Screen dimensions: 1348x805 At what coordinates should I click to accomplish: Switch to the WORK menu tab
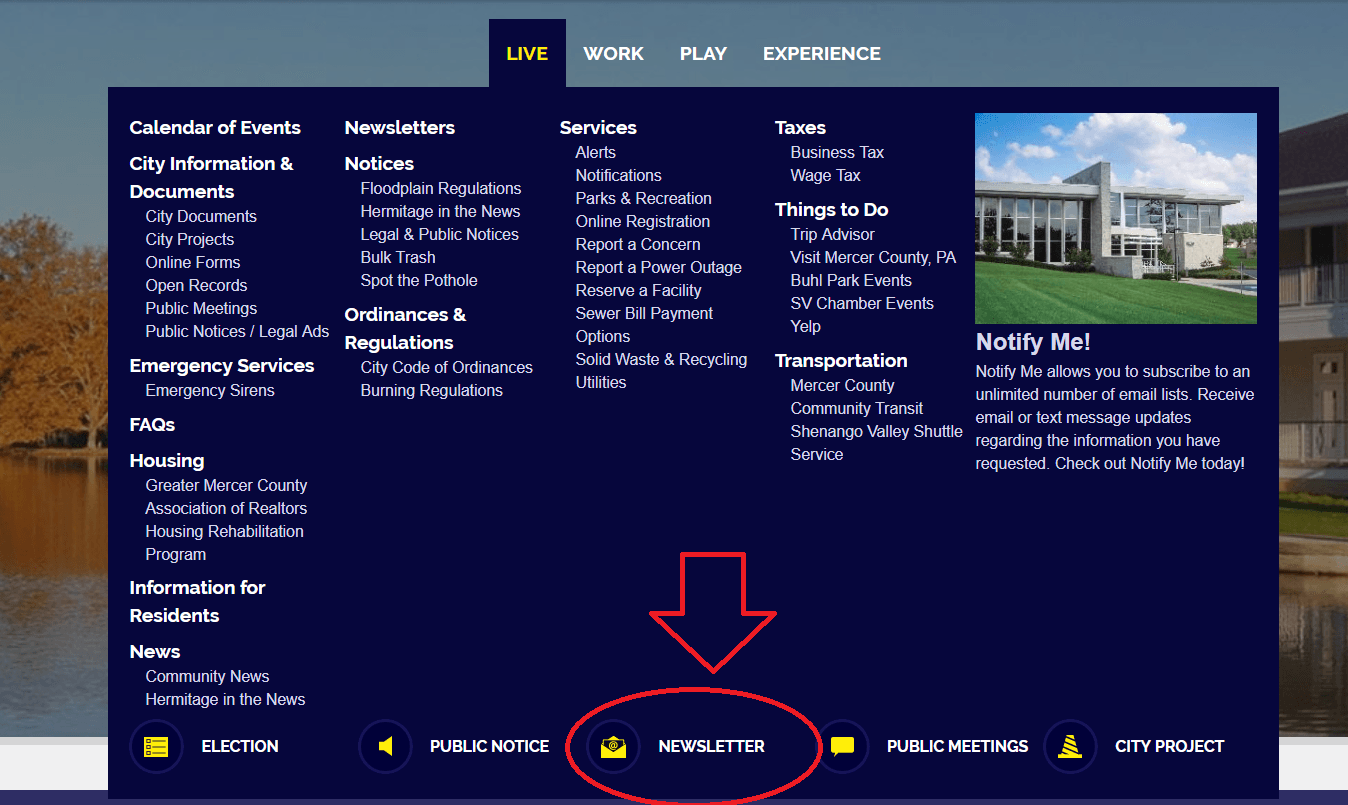(613, 54)
